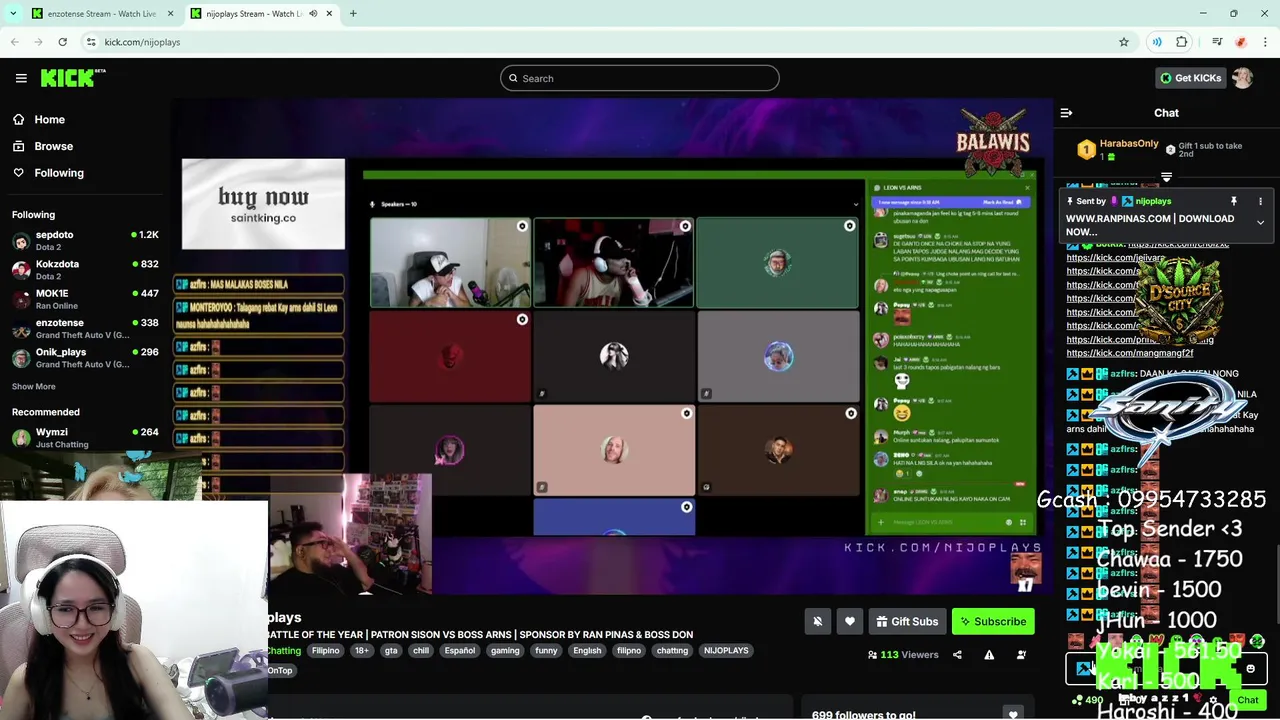Image resolution: width=1280 pixels, height=720 pixels.
Task: Click the chill tag
Action: tap(421, 650)
